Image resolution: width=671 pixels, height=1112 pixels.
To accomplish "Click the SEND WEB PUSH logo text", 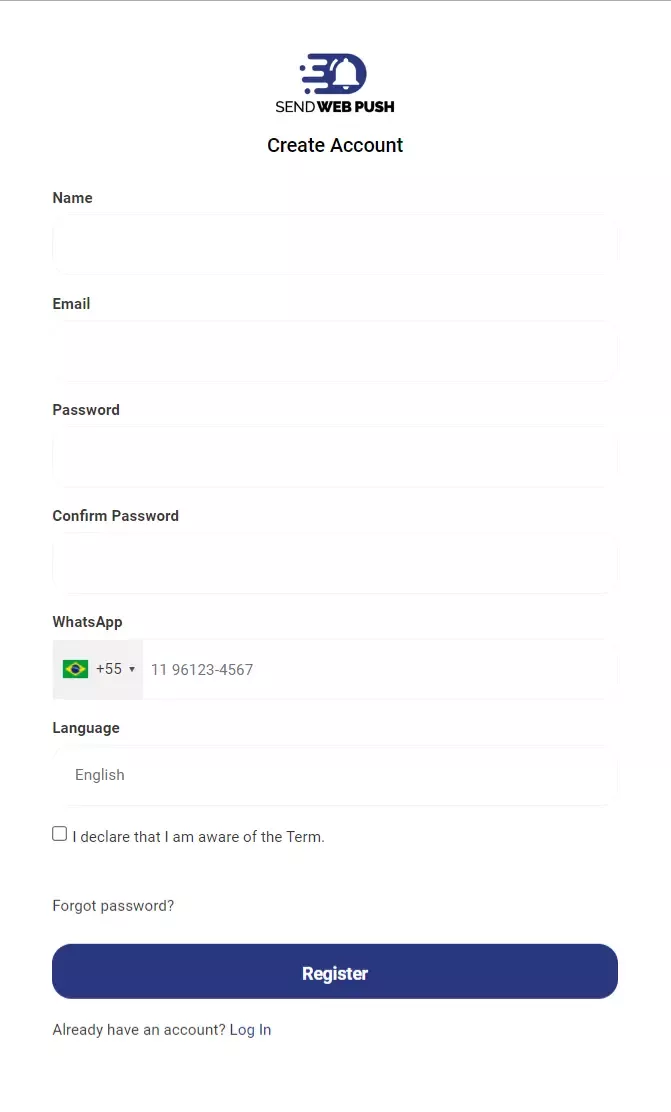I will point(335,106).
